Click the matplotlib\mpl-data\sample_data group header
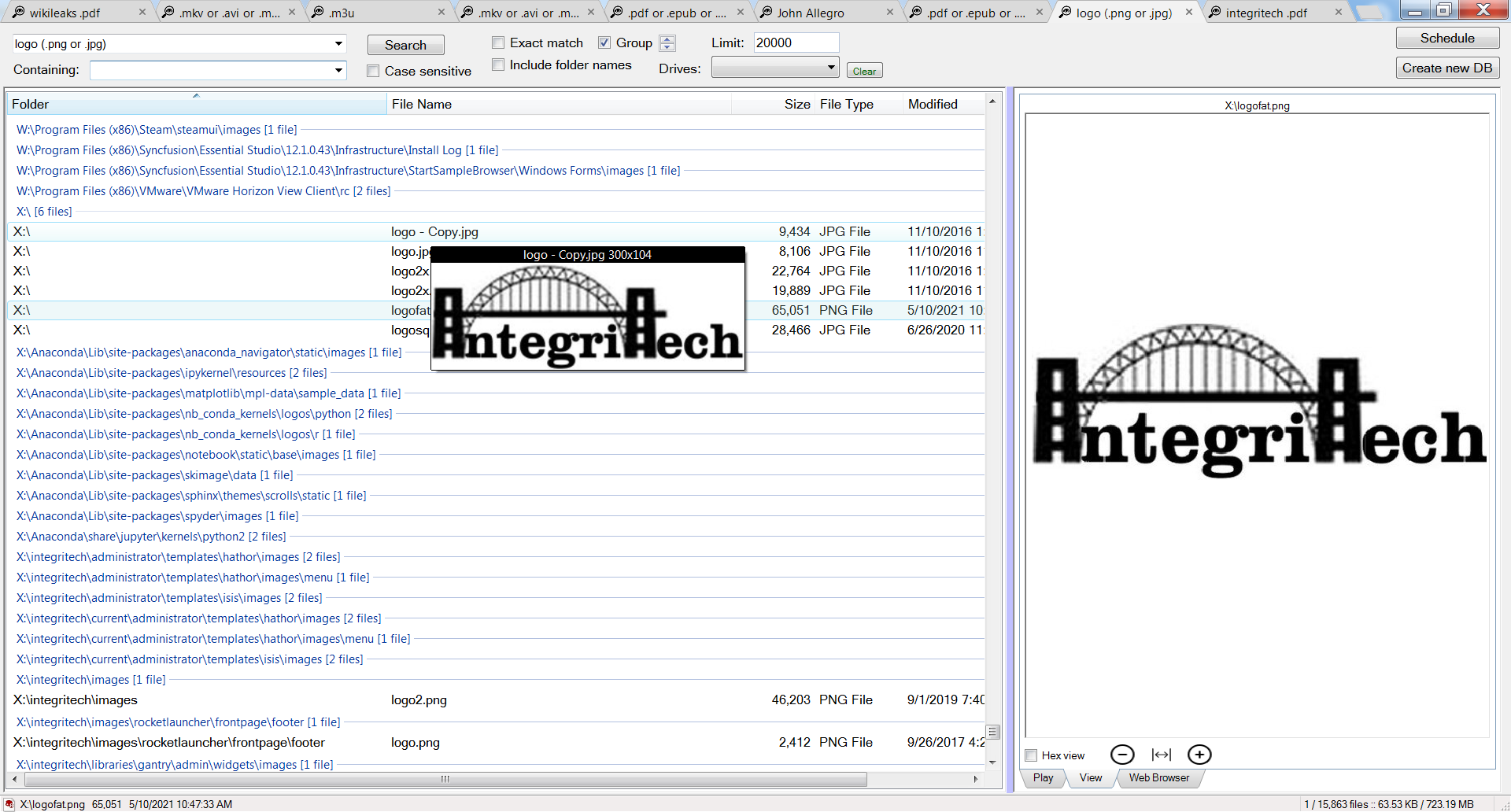The image size is (1511, 812). (209, 393)
